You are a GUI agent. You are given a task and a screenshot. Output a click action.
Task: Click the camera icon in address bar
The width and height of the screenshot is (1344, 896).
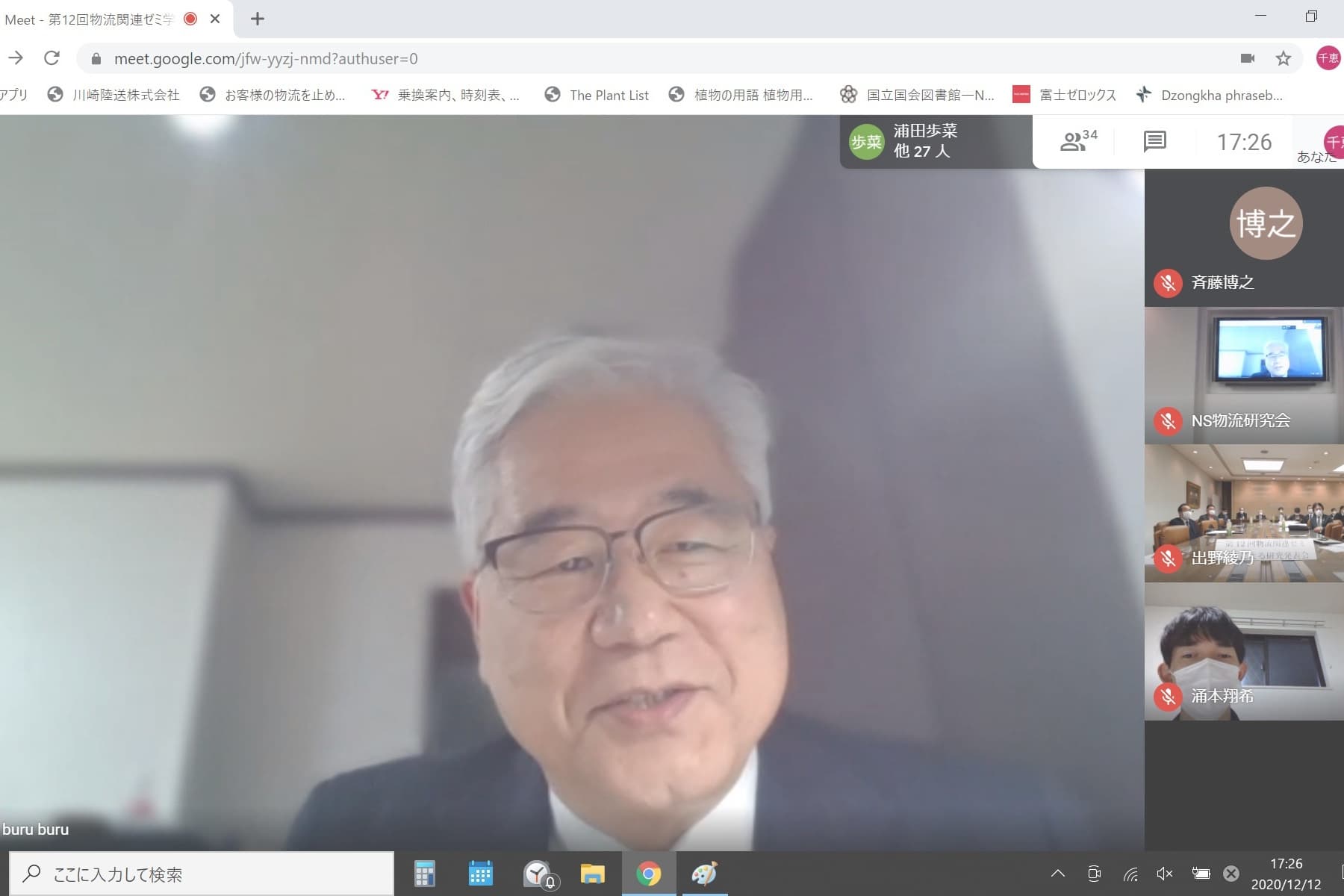pos(1247,58)
